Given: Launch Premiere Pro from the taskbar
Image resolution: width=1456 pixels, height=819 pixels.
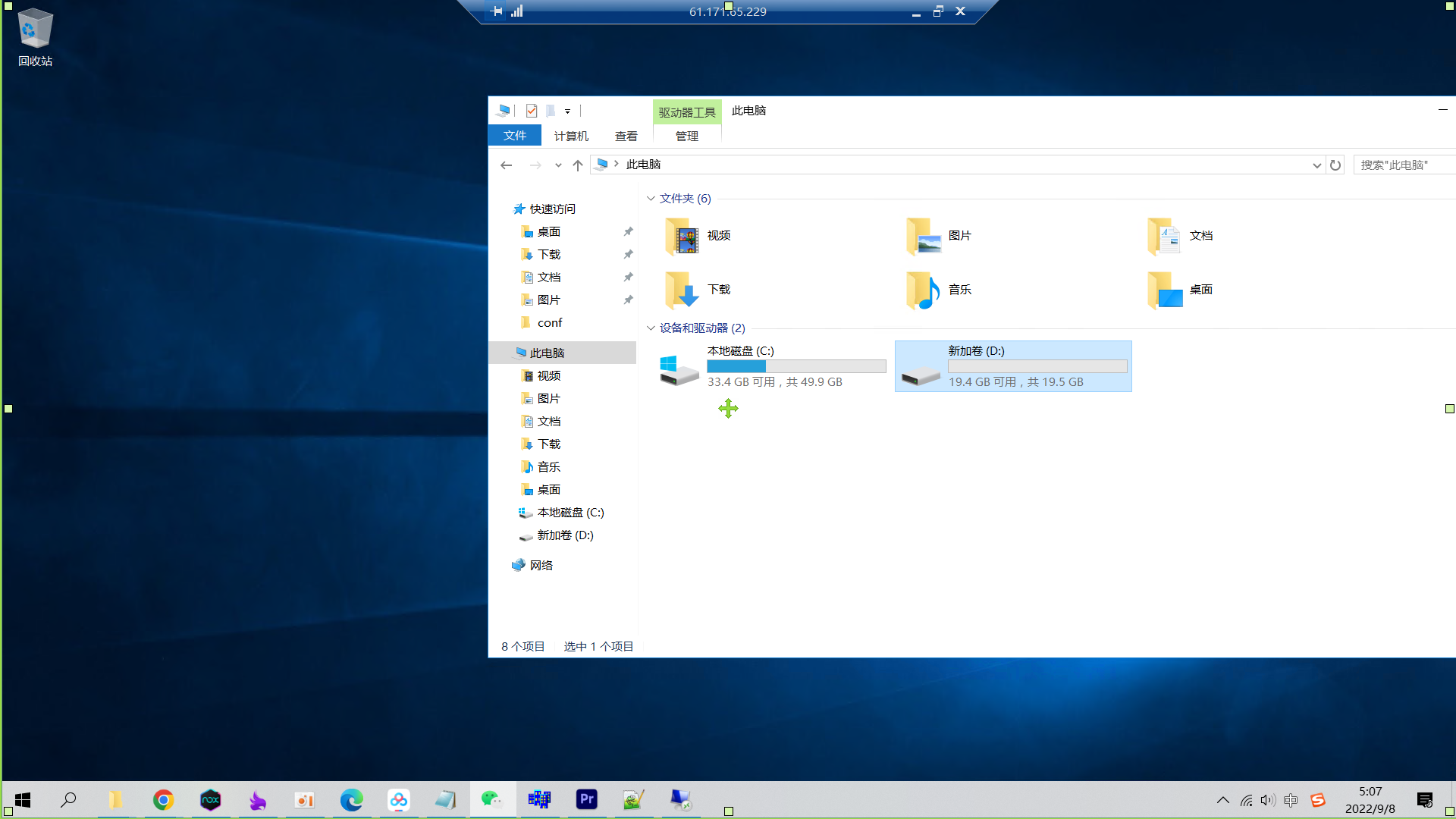Looking at the screenshot, I should pos(586,800).
